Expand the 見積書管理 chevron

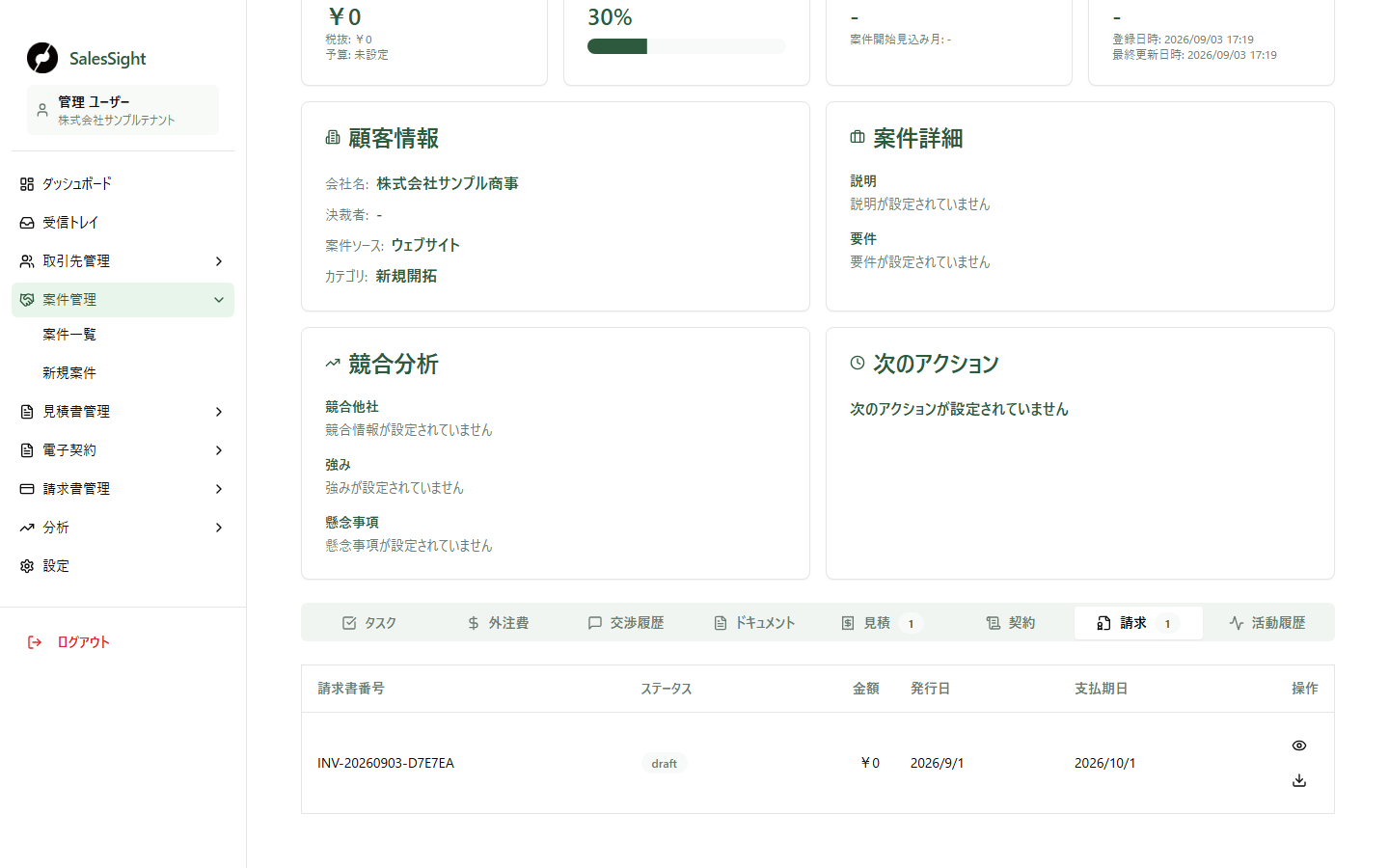tap(219, 412)
